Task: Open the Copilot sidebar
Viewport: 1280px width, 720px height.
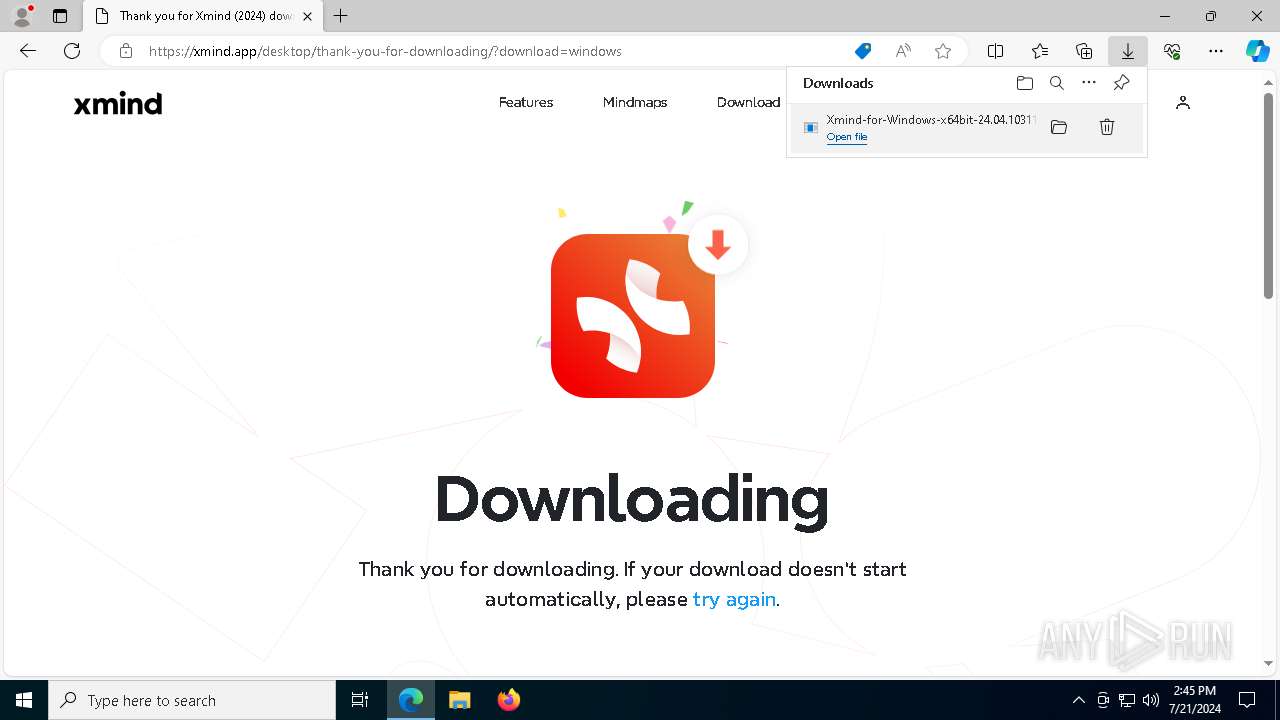Action: pos(1257,51)
